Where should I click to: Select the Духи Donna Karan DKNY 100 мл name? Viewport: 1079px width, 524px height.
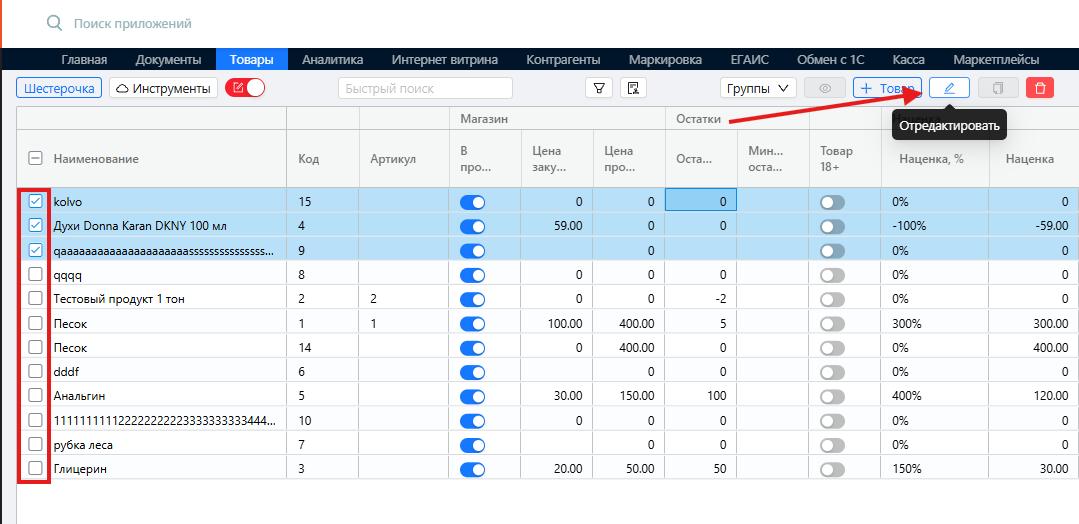click(140, 226)
